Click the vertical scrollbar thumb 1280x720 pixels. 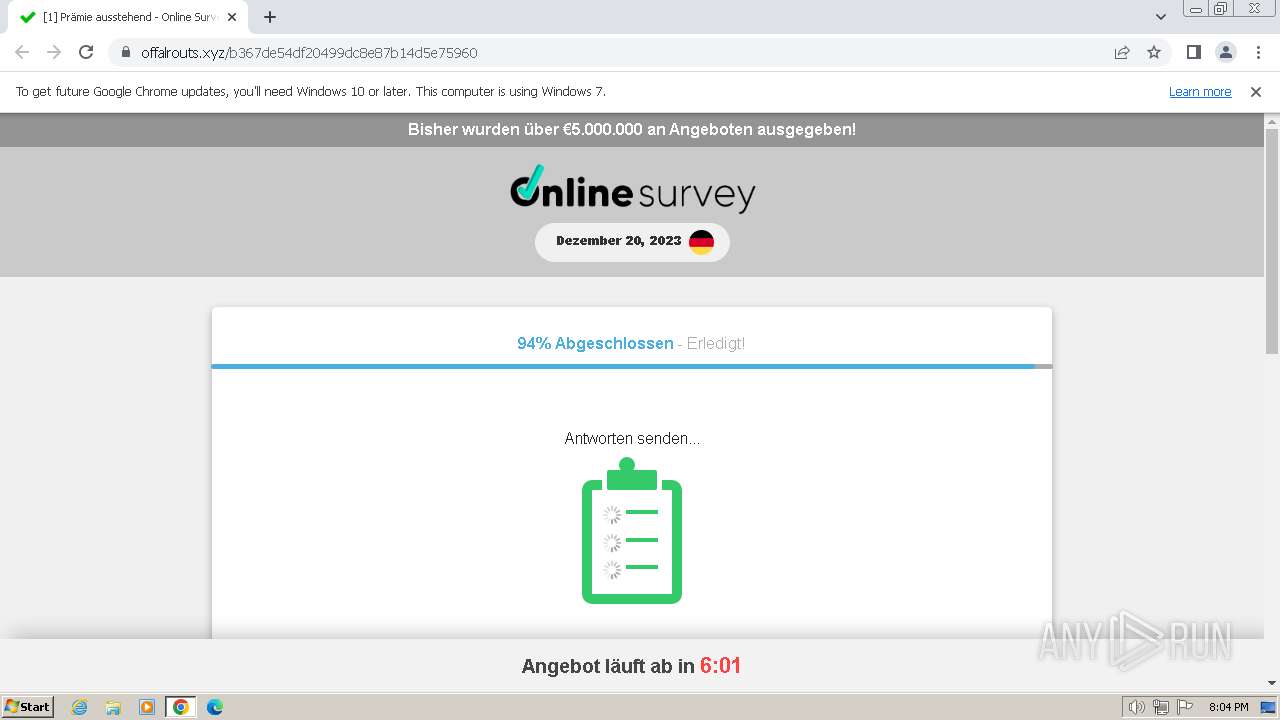[1272, 241]
